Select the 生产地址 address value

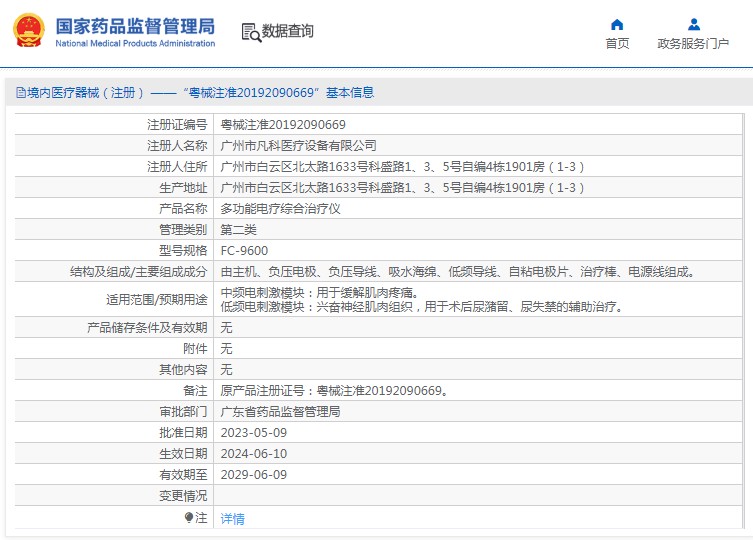[402, 188]
